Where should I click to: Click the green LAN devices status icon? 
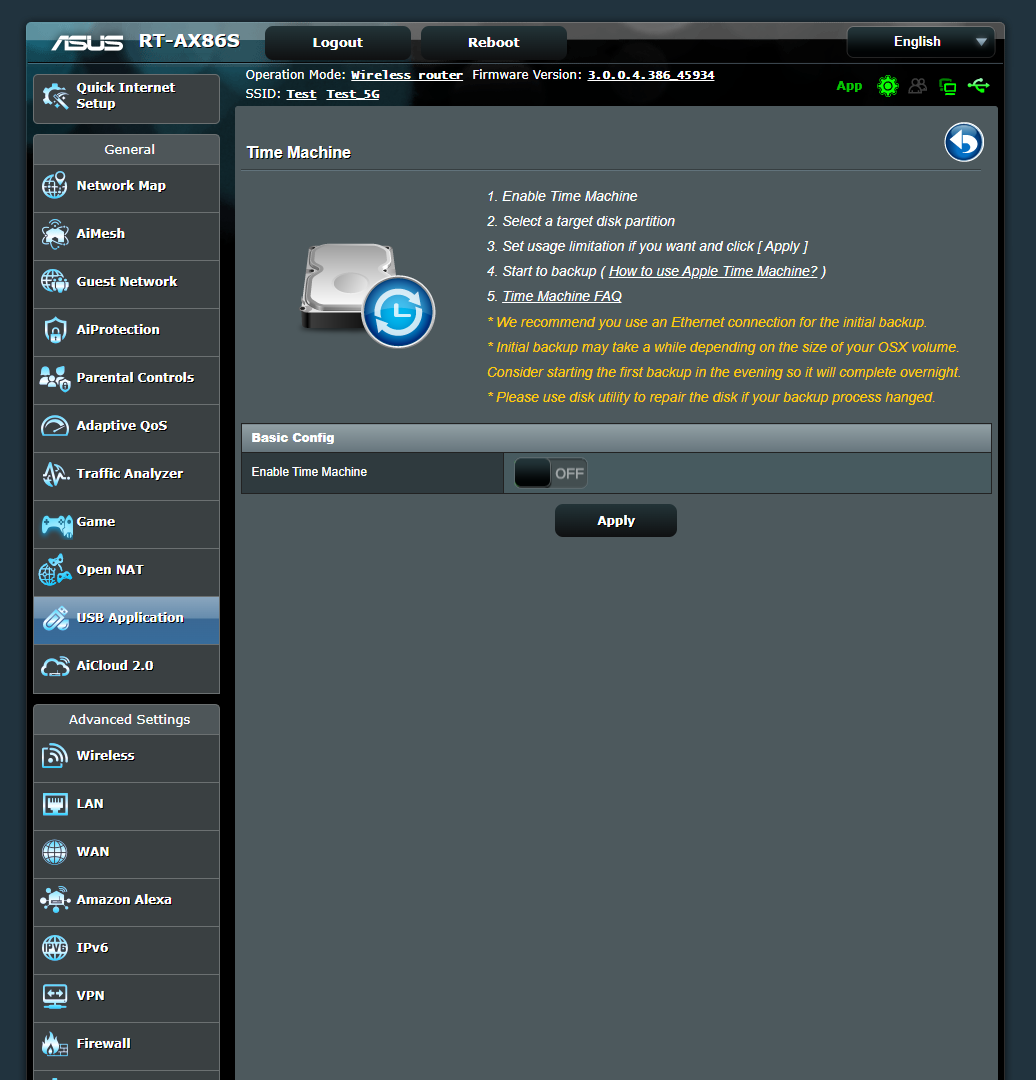point(948,87)
